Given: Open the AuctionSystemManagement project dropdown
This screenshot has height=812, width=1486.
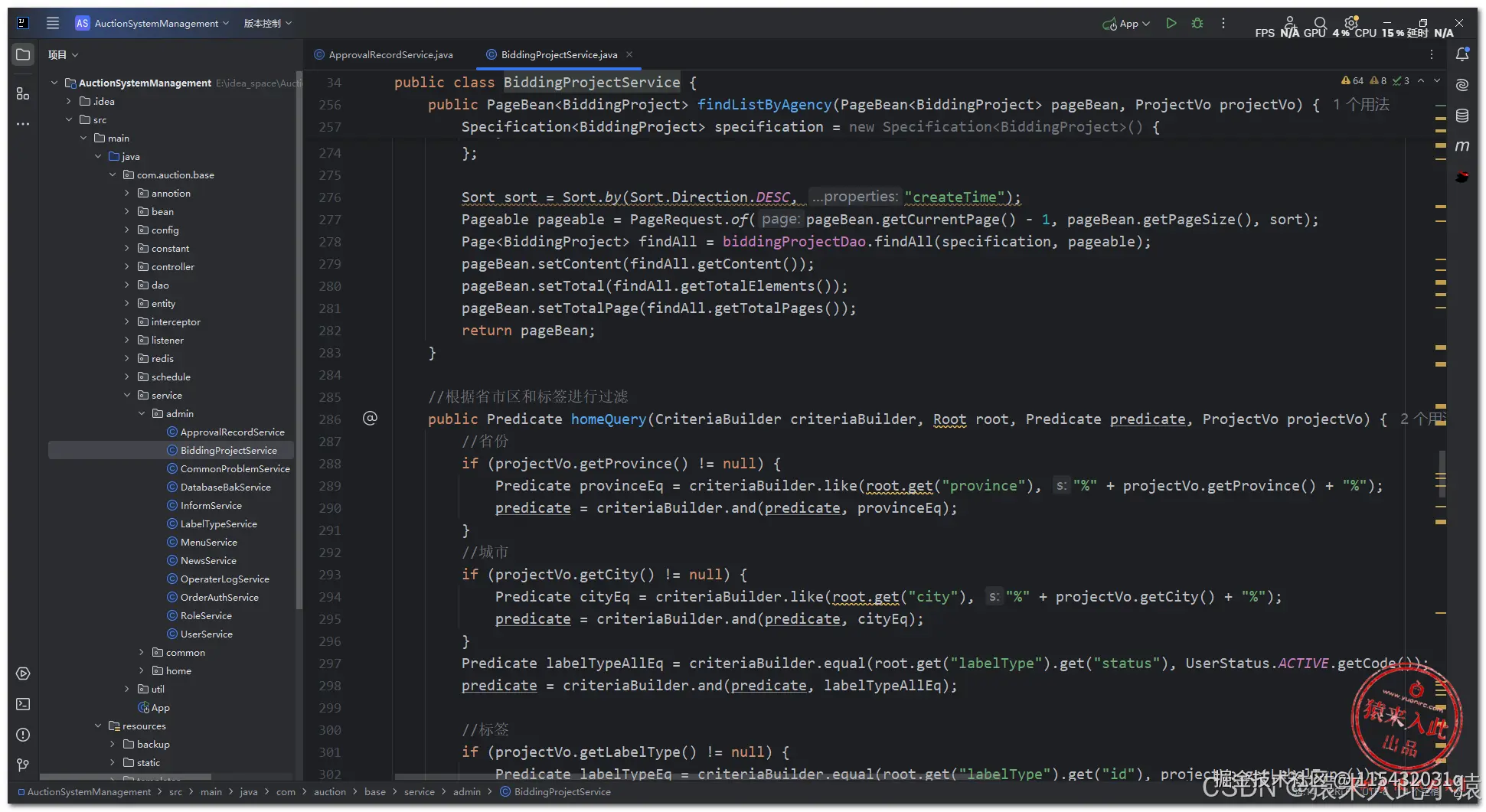Looking at the screenshot, I should (152, 23).
